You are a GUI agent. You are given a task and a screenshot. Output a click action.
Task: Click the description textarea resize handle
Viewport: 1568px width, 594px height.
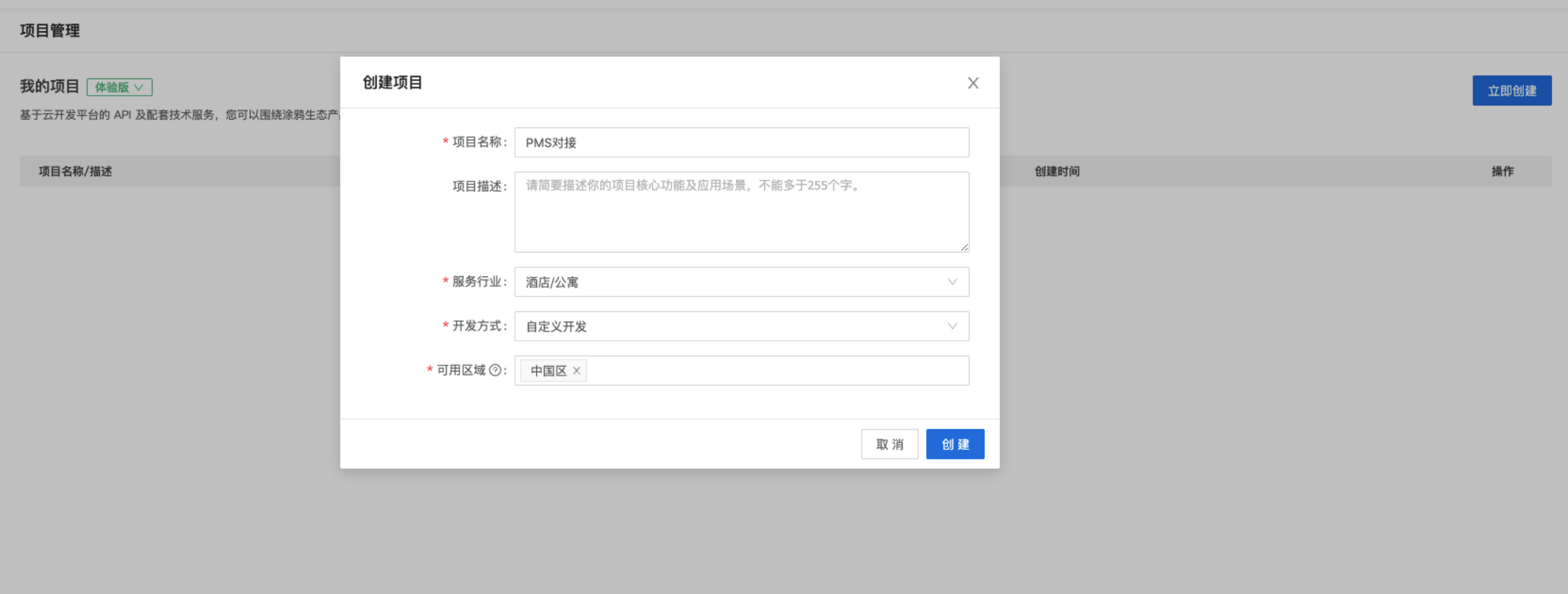[x=964, y=247]
